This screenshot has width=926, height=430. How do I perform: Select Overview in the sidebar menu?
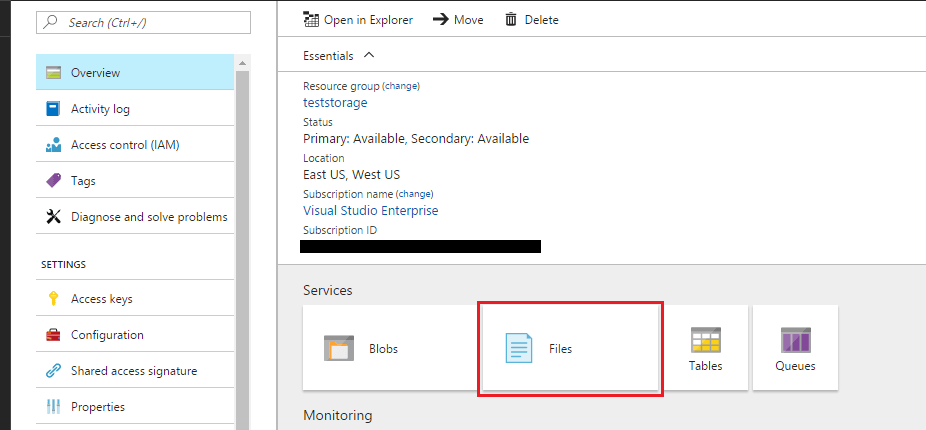coord(135,73)
